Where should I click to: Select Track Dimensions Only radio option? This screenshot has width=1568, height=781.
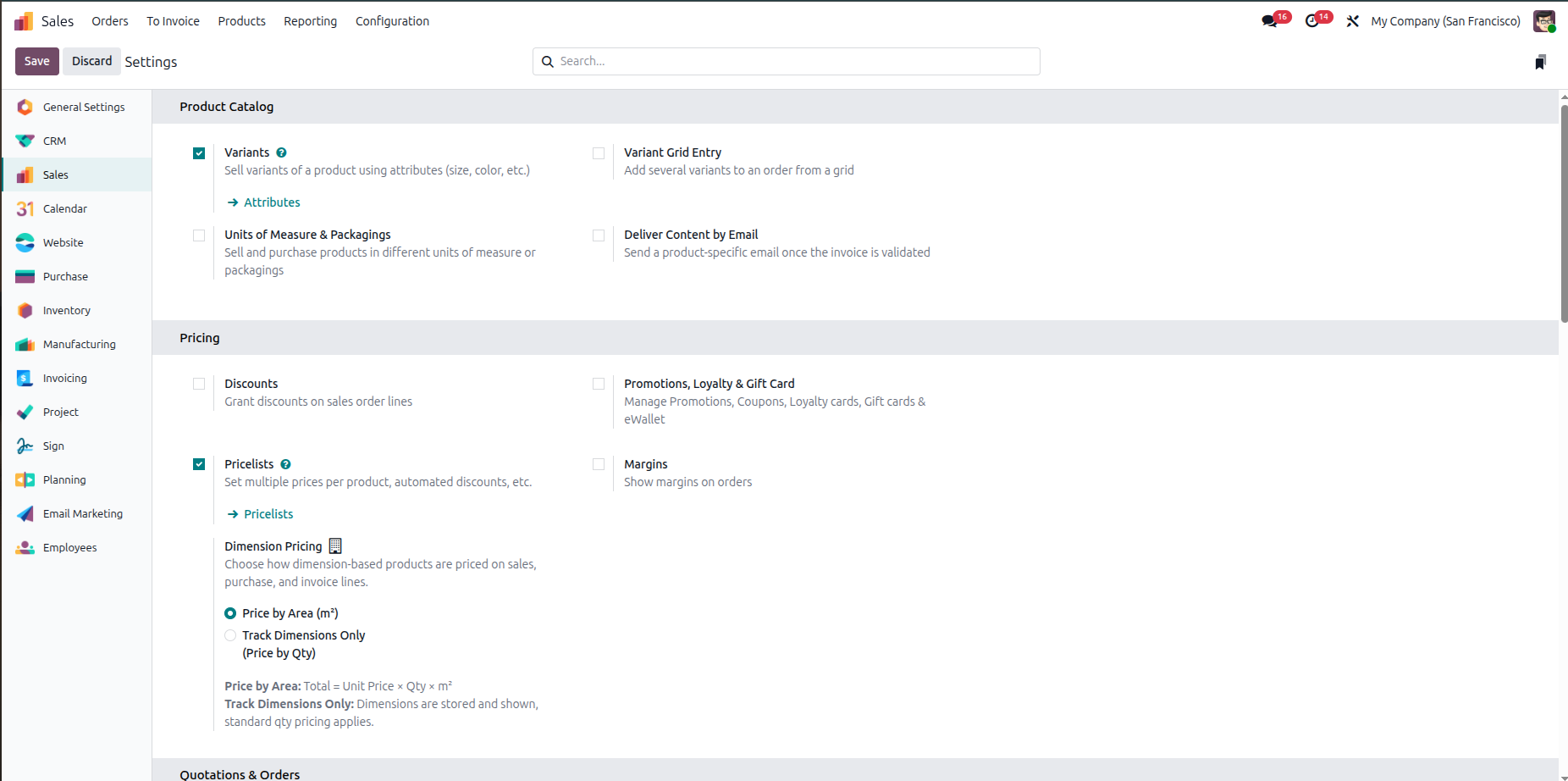click(x=230, y=635)
